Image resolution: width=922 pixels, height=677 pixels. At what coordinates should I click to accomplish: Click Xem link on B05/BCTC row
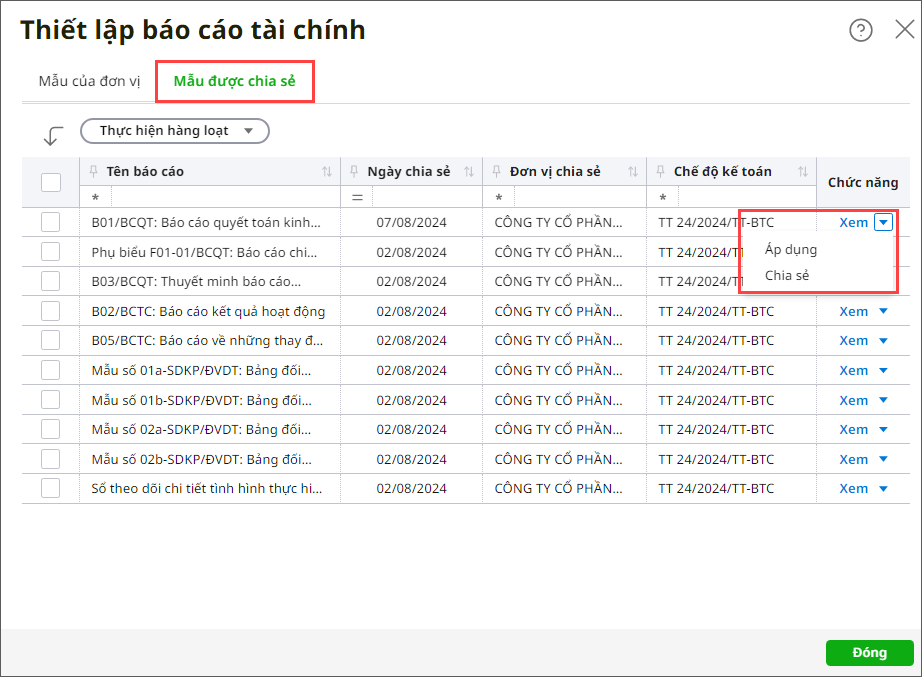853,341
